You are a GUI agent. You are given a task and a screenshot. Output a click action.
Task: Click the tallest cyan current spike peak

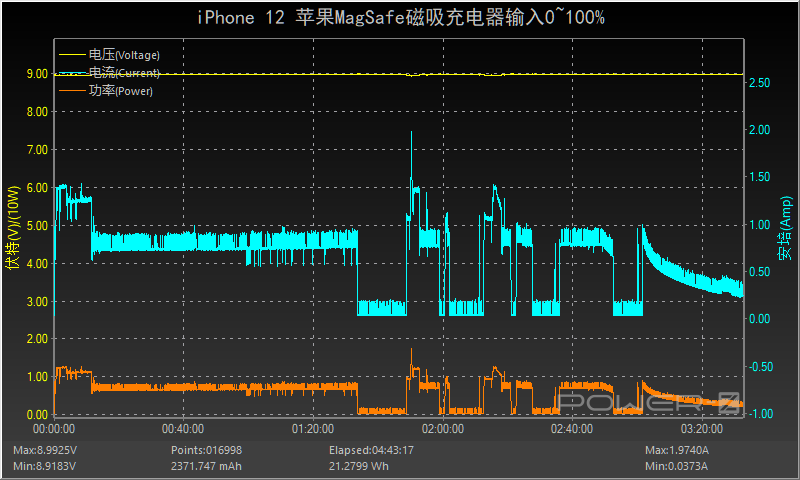pos(411,133)
